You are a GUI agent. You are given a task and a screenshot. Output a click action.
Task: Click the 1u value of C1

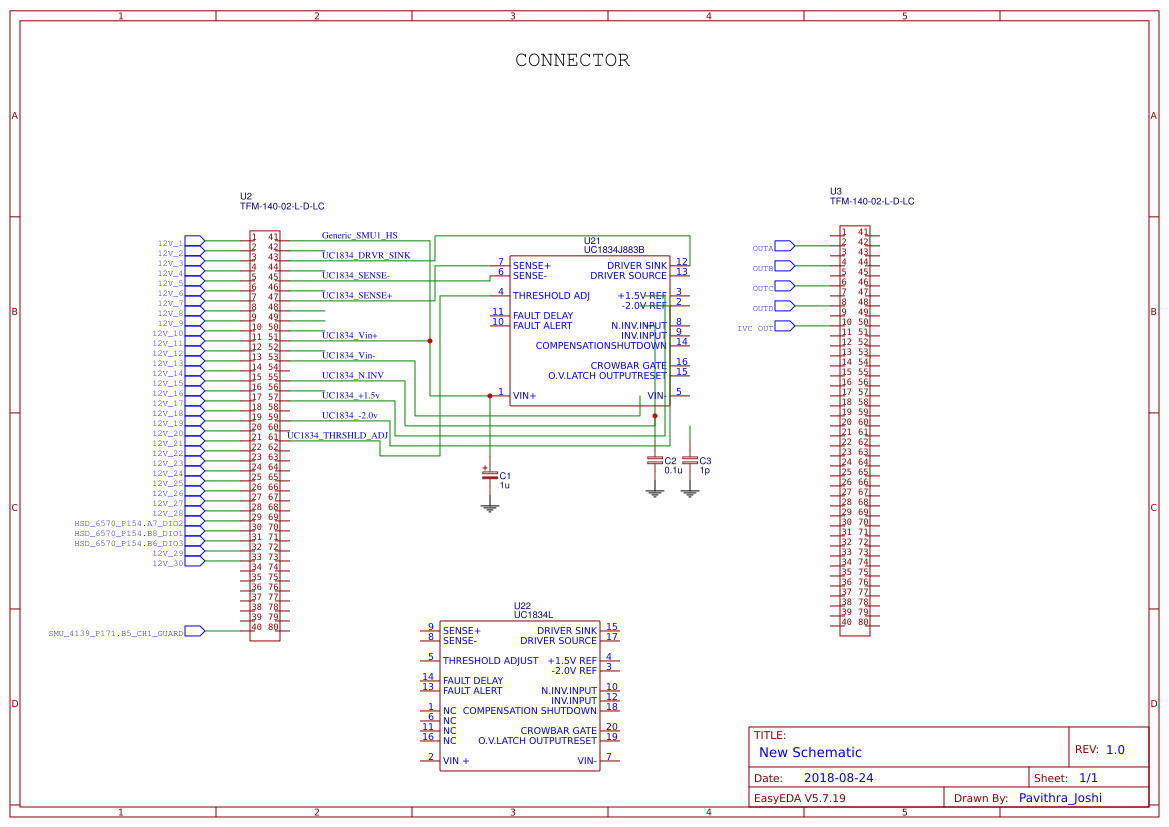(505, 485)
